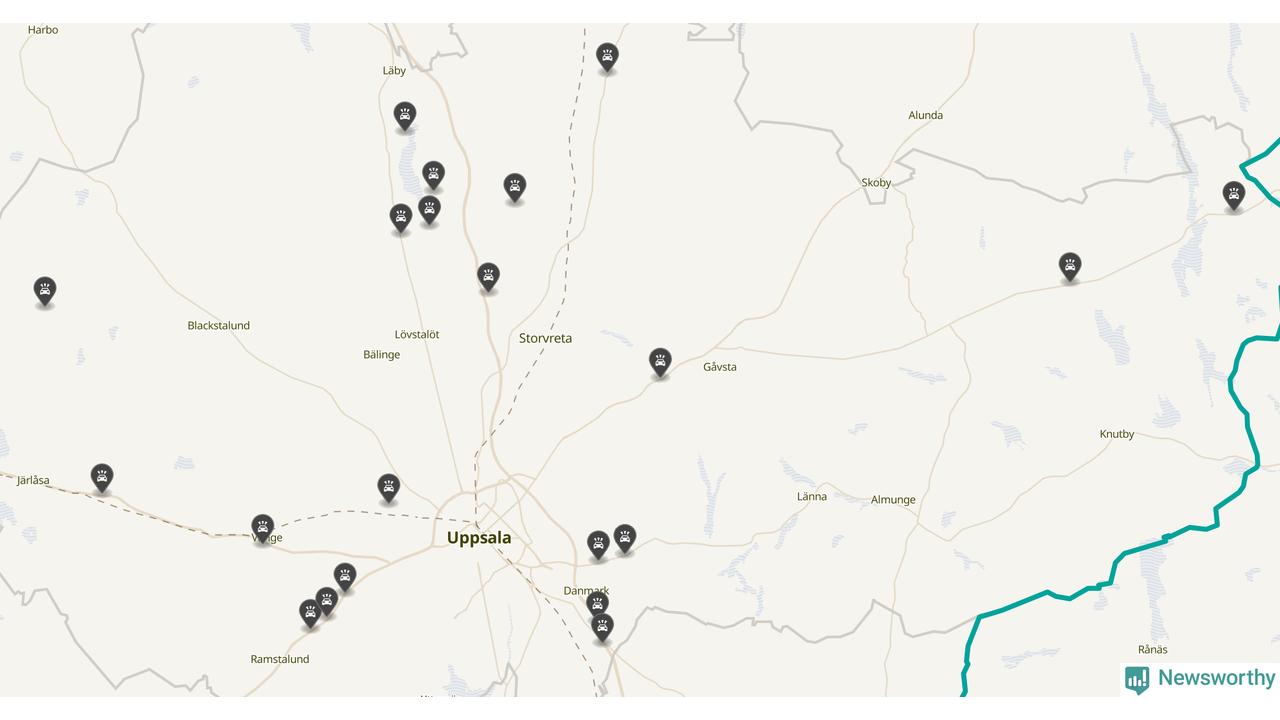This screenshot has height=720, width=1280.
Task: Click the Storvreta town label
Action: pos(545,338)
